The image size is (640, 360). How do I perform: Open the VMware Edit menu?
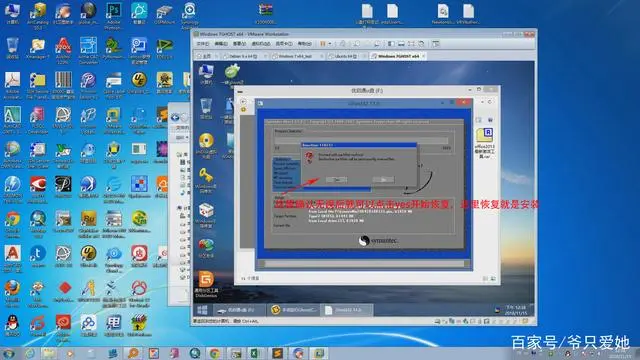coord(220,44)
